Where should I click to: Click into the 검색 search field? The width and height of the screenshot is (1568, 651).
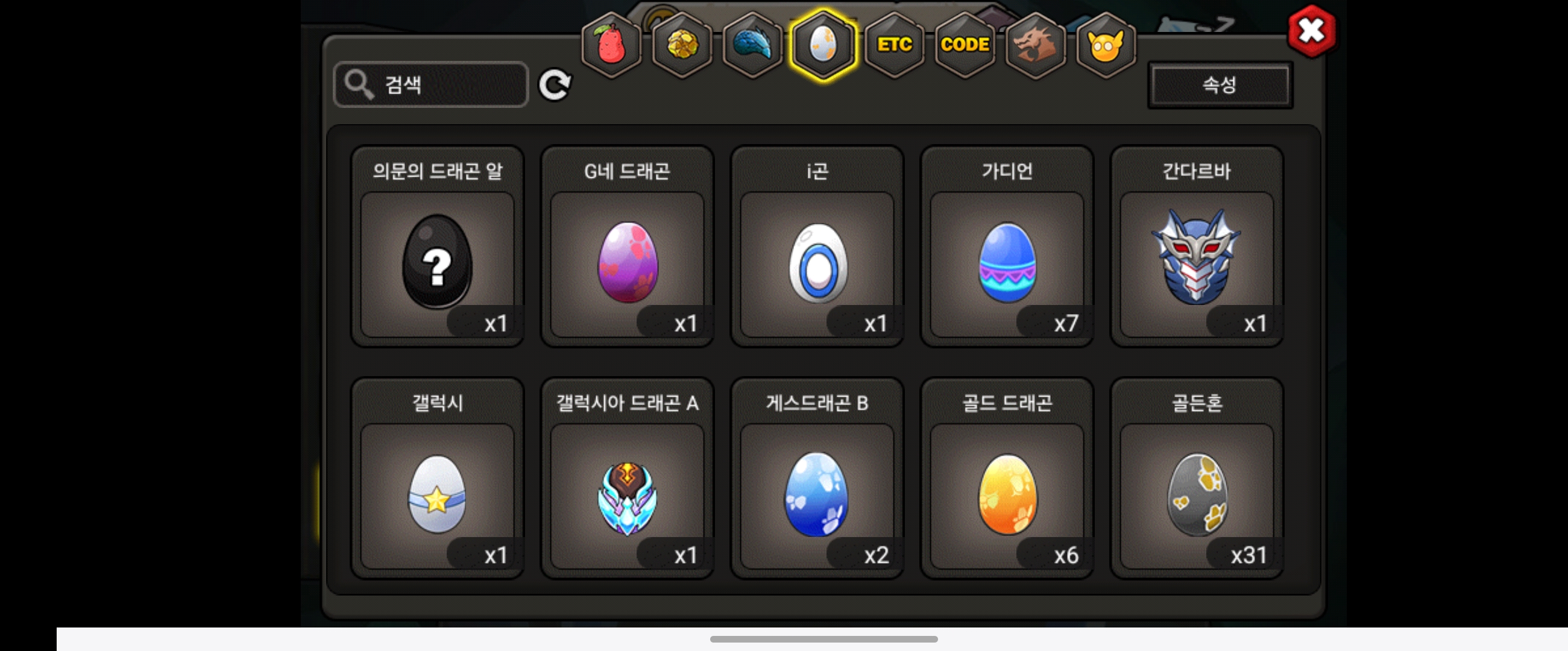click(x=431, y=84)
